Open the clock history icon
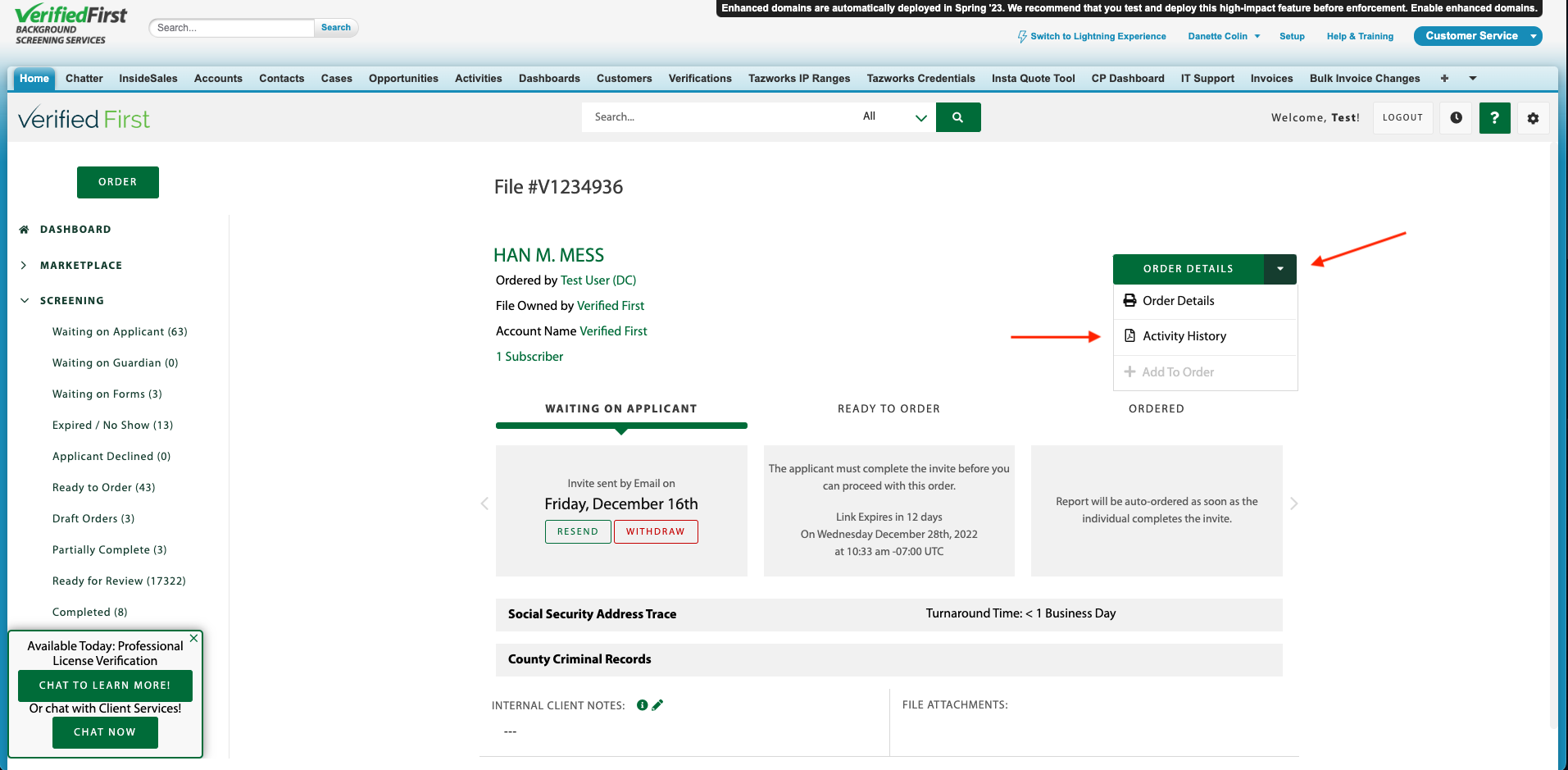 click(1456, 118)
